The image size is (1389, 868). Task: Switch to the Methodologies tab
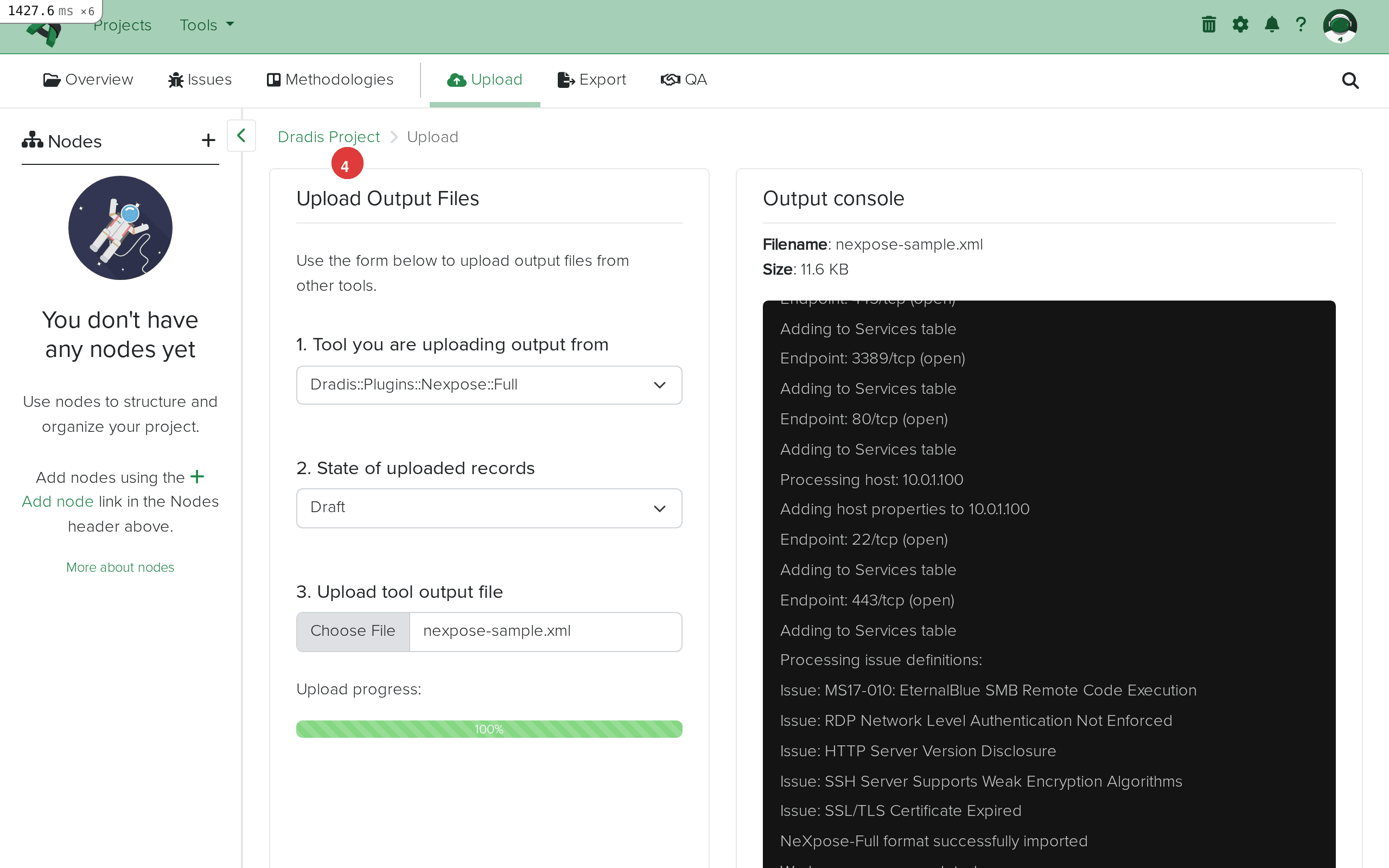(330, 79)
